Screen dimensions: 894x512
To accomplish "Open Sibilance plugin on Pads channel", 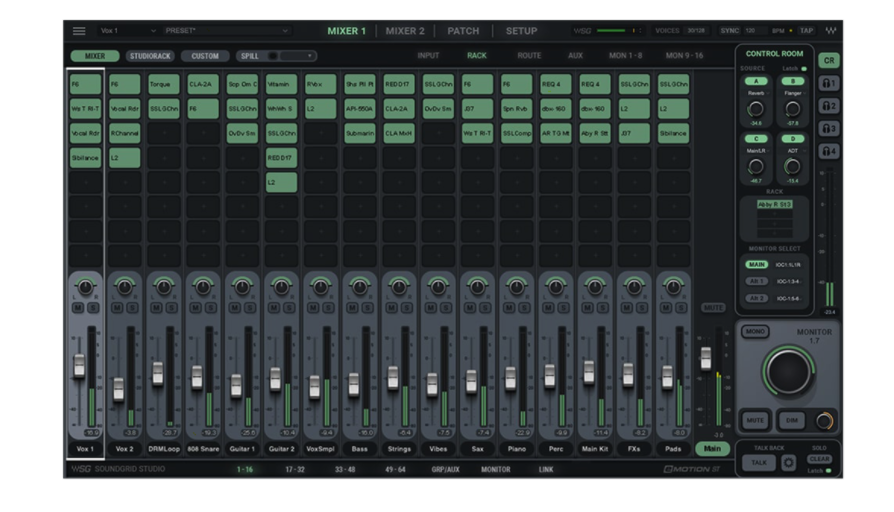I will pyautogui.click(x=673, y=133).
